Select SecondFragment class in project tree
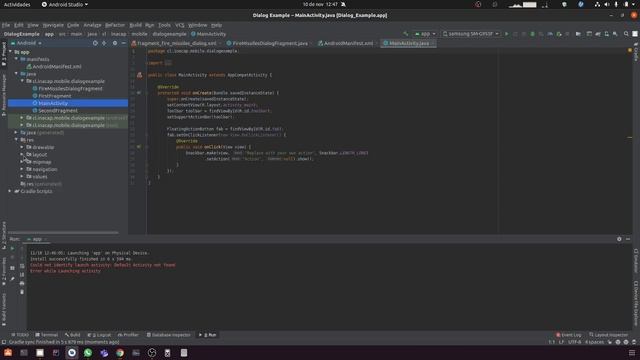This screenshot has height=360, width=640. [58, 111]
